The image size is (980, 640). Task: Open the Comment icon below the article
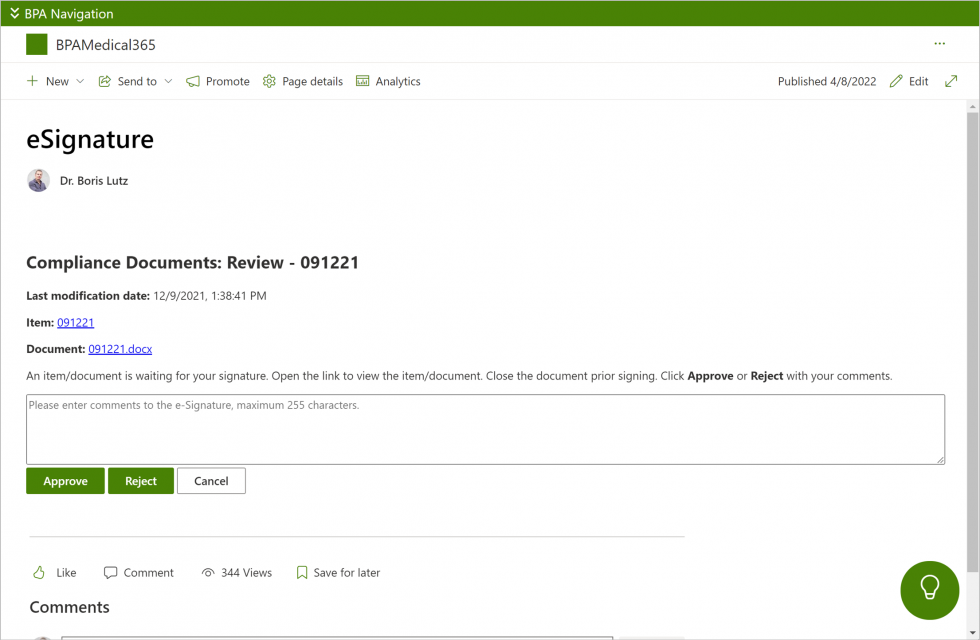click(110, 572)
